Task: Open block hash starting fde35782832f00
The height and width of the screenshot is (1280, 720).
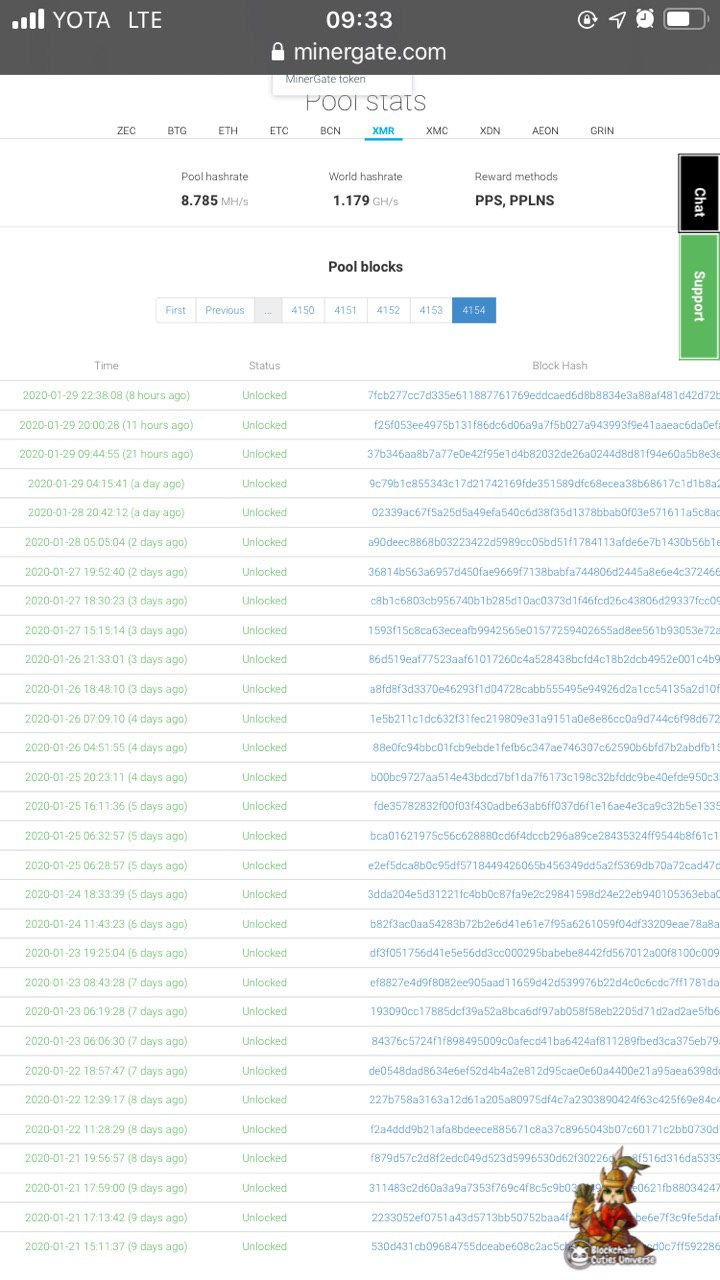Action: tap(546, 807)
